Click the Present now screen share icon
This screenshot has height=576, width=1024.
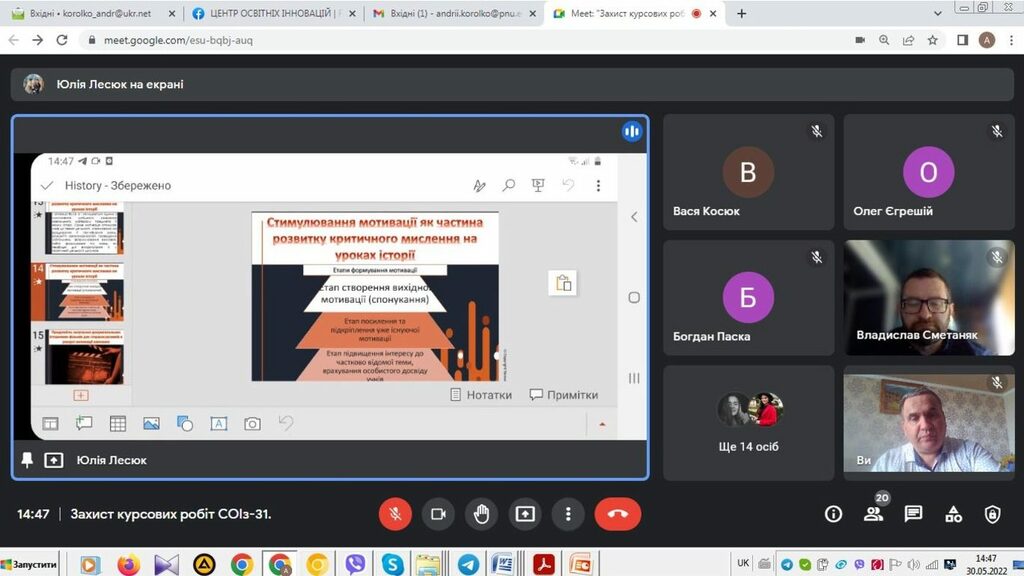525,514
